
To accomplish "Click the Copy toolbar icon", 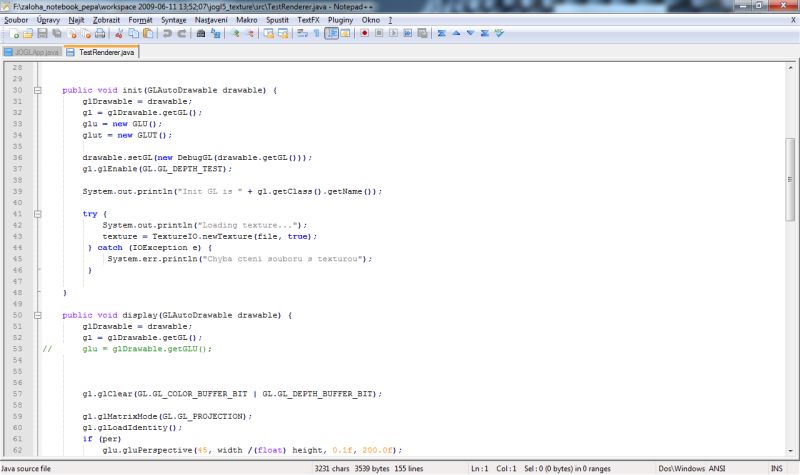I will [x=133, y=33].
